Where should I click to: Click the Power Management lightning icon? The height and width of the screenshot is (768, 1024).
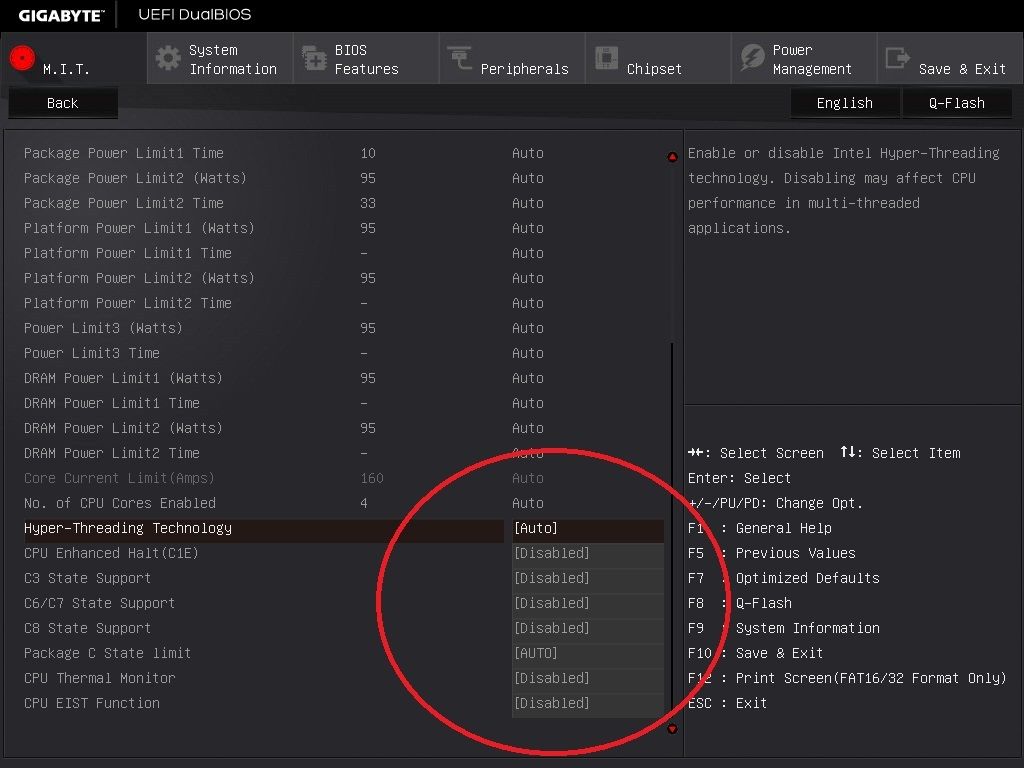coord(752,58)
